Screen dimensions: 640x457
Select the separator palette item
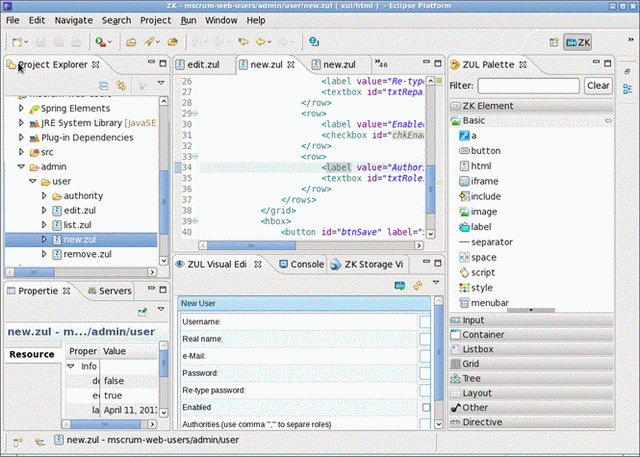[x=486, y=242]
